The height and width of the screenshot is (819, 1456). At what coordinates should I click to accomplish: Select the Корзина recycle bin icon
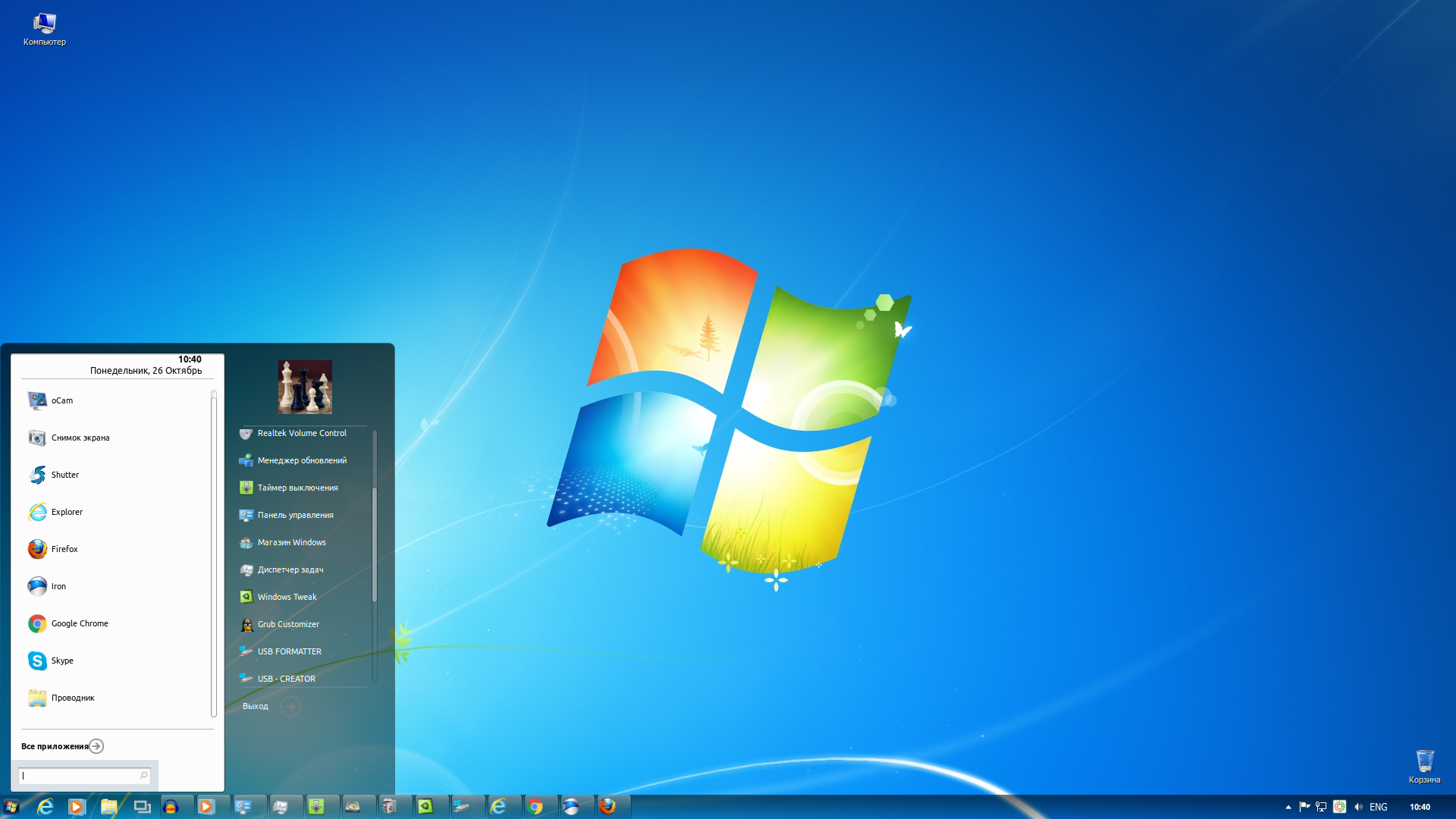click(x=1424, y=766)
